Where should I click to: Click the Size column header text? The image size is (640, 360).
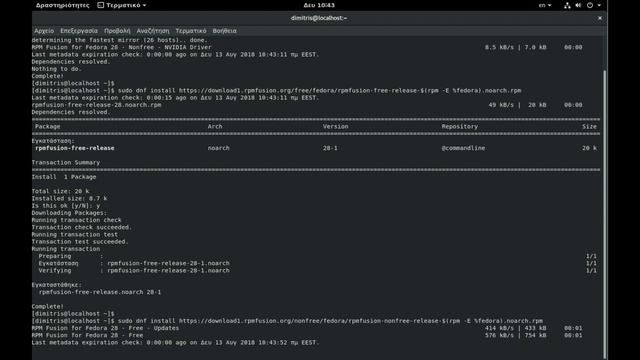point(589,127)
